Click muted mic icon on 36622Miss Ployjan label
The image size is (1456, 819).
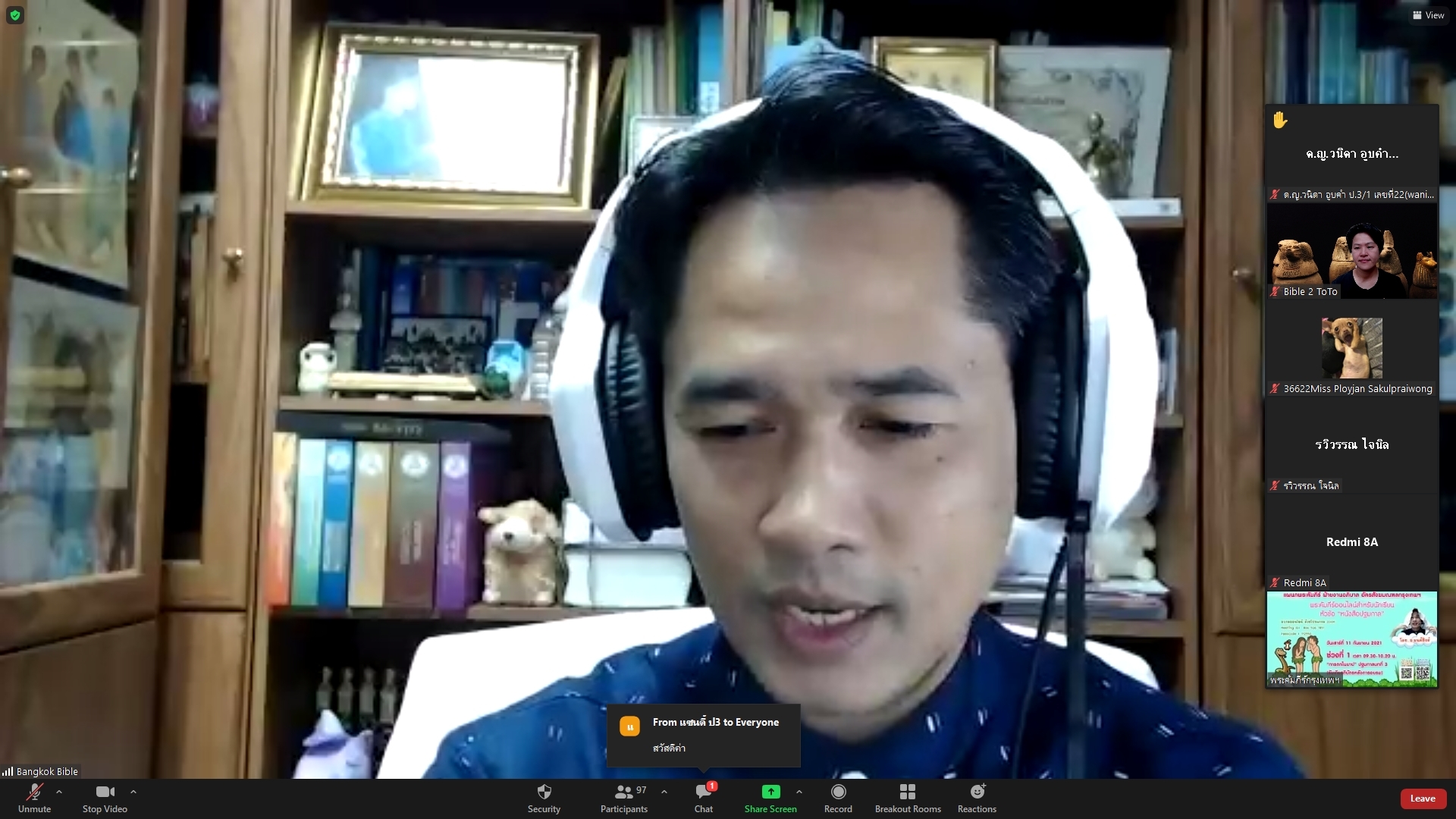1275,388
